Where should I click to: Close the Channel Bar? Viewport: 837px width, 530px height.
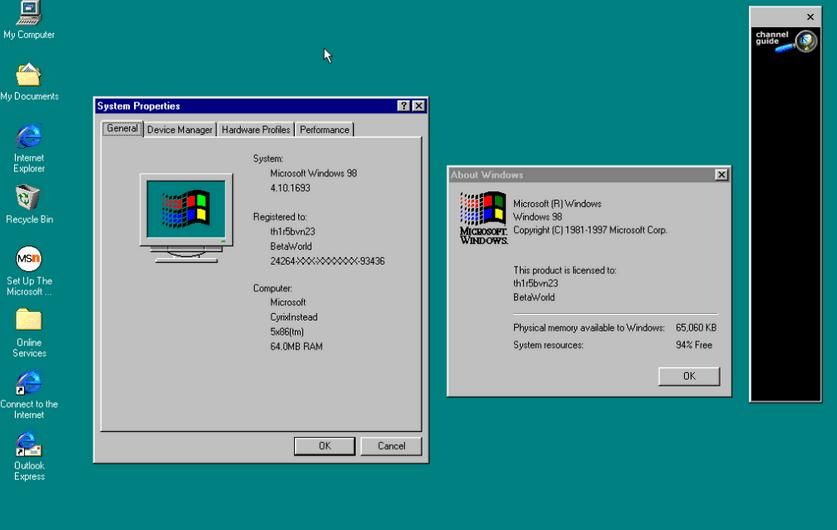tap(810, 17)
